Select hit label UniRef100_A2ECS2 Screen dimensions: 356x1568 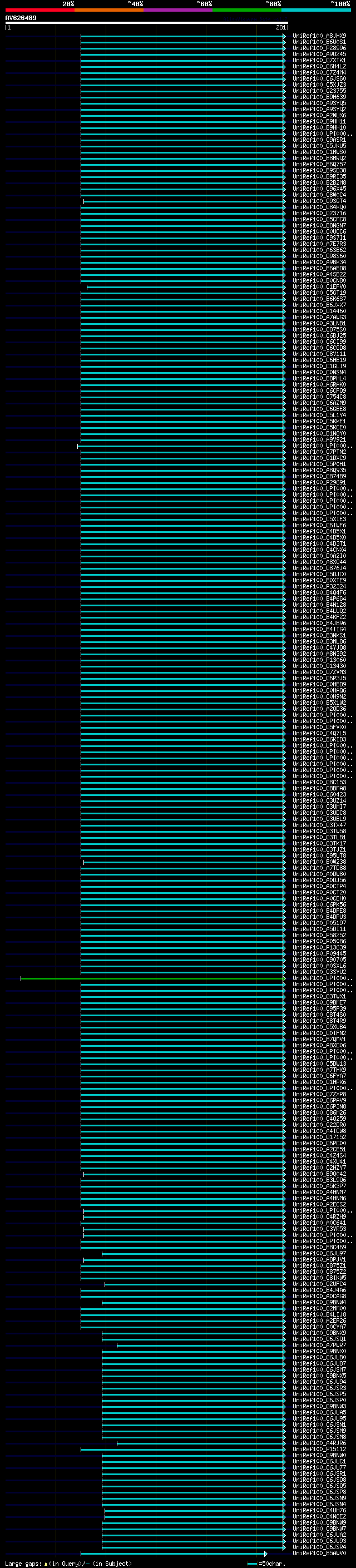(x=319, y=1205)
